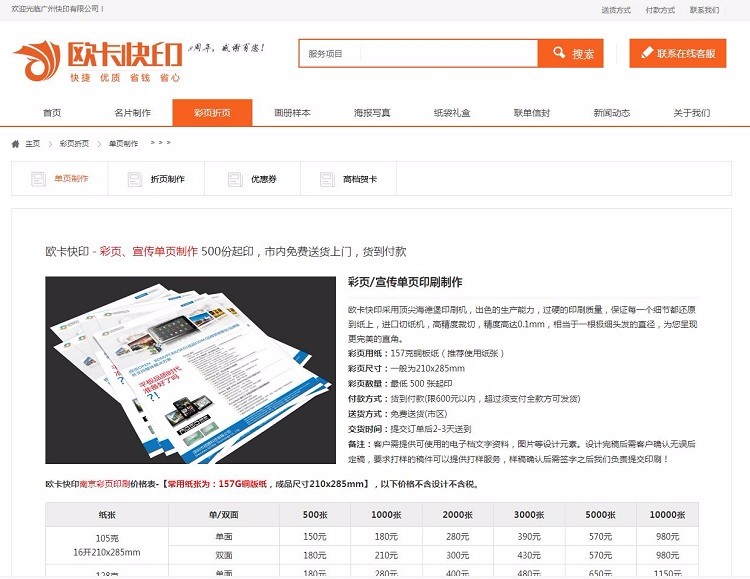750x579 pixels.
Task: Open the 送货方式 top link
Action: point(616,10)
